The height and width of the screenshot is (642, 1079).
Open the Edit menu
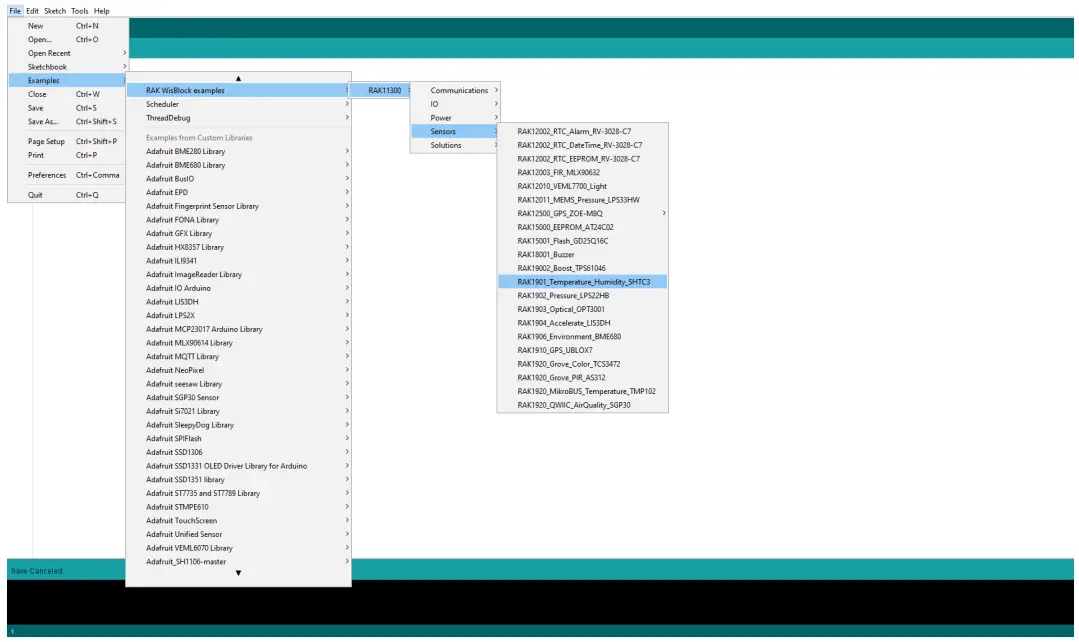[32, 11]
